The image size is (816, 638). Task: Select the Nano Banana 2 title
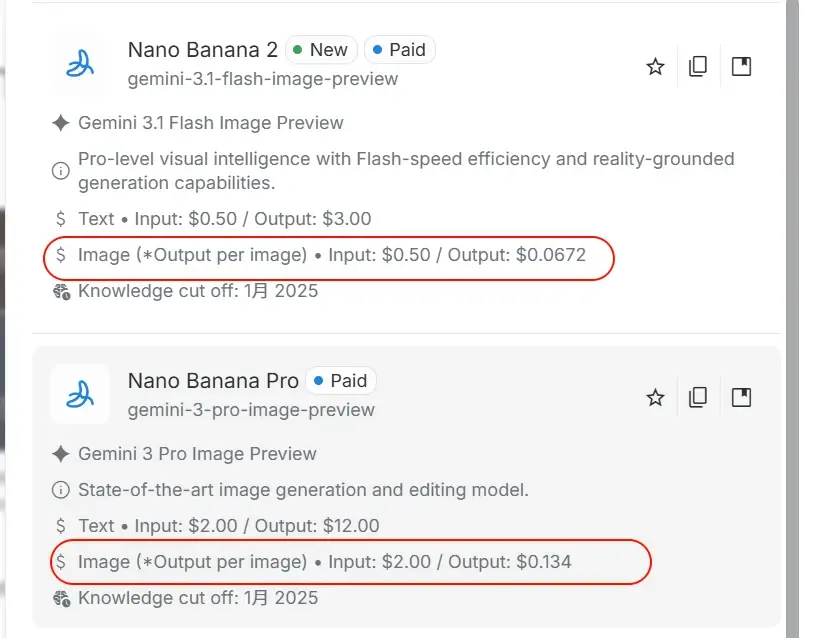[x=203, y=50]
